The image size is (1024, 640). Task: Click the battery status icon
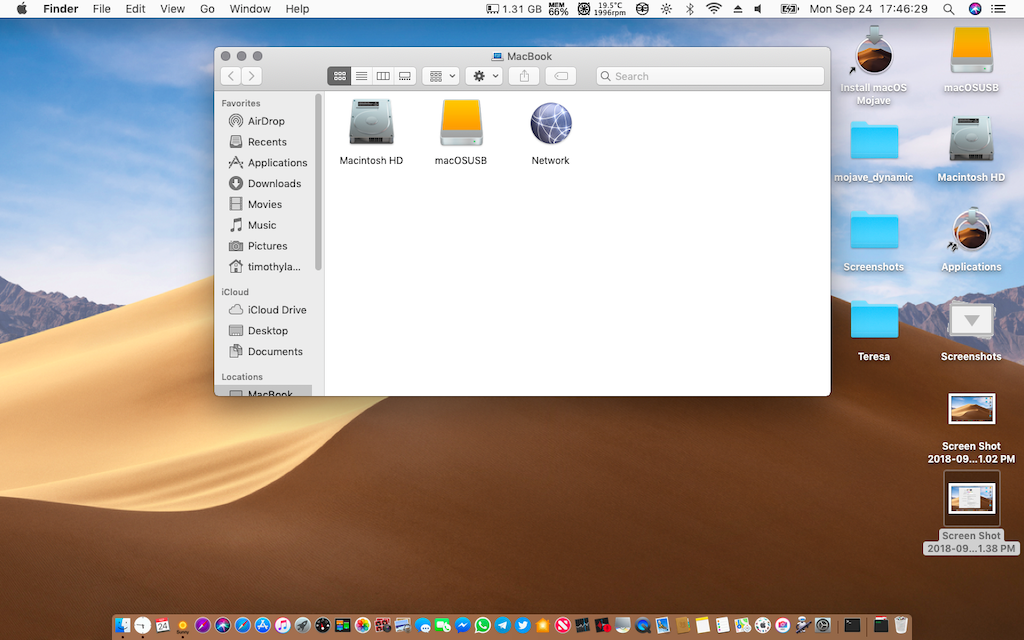tap(790, 8)
